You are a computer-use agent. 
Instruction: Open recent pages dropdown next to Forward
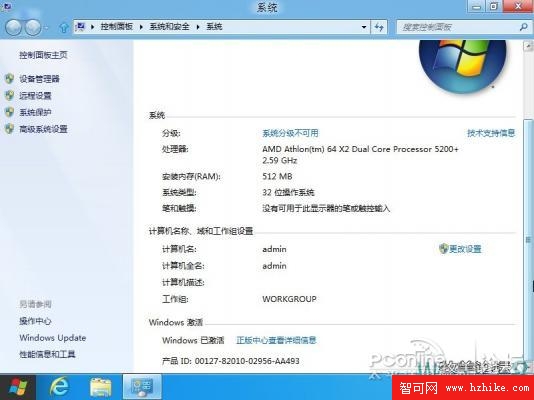(x=47, y=28)
